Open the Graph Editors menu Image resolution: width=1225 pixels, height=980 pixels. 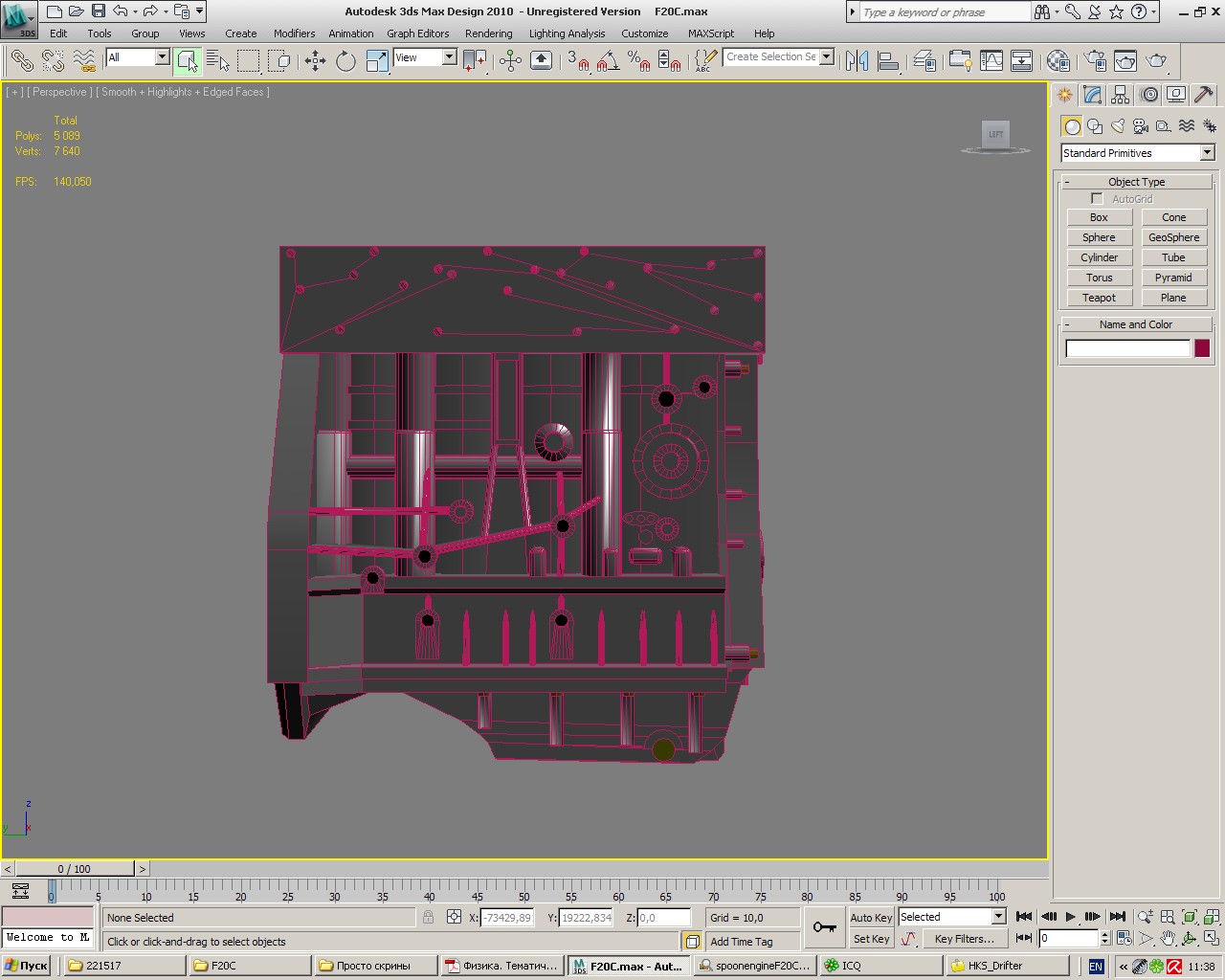pos(417,33)
